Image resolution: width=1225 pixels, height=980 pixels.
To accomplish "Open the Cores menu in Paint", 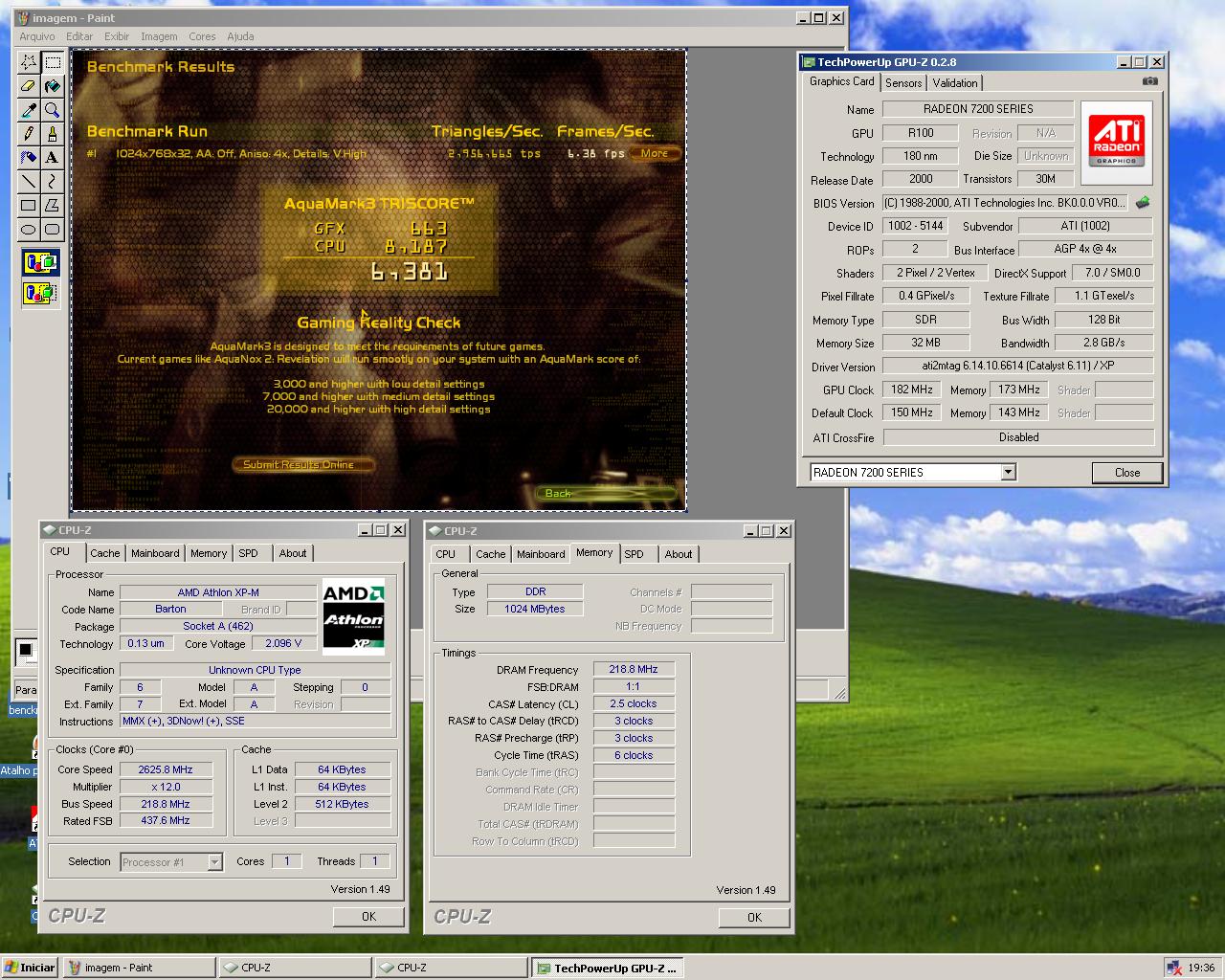I will [202, 36].
